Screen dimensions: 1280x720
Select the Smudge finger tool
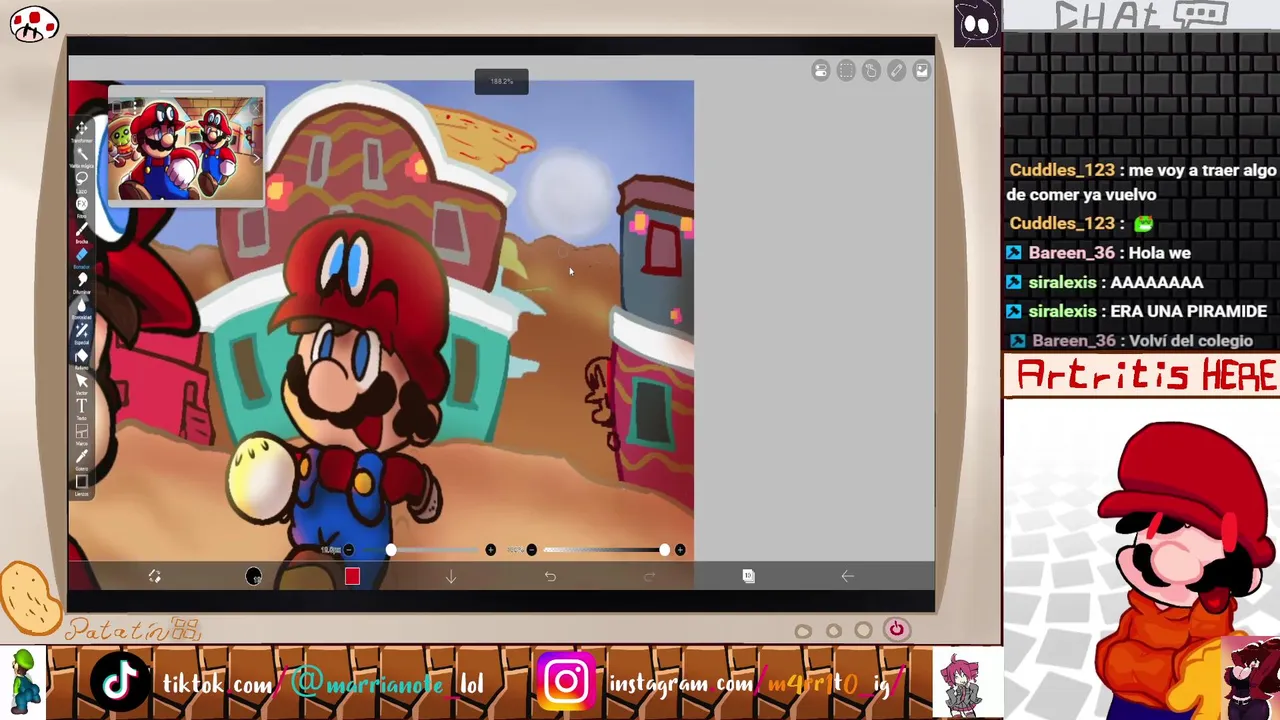tap(82, 281)
